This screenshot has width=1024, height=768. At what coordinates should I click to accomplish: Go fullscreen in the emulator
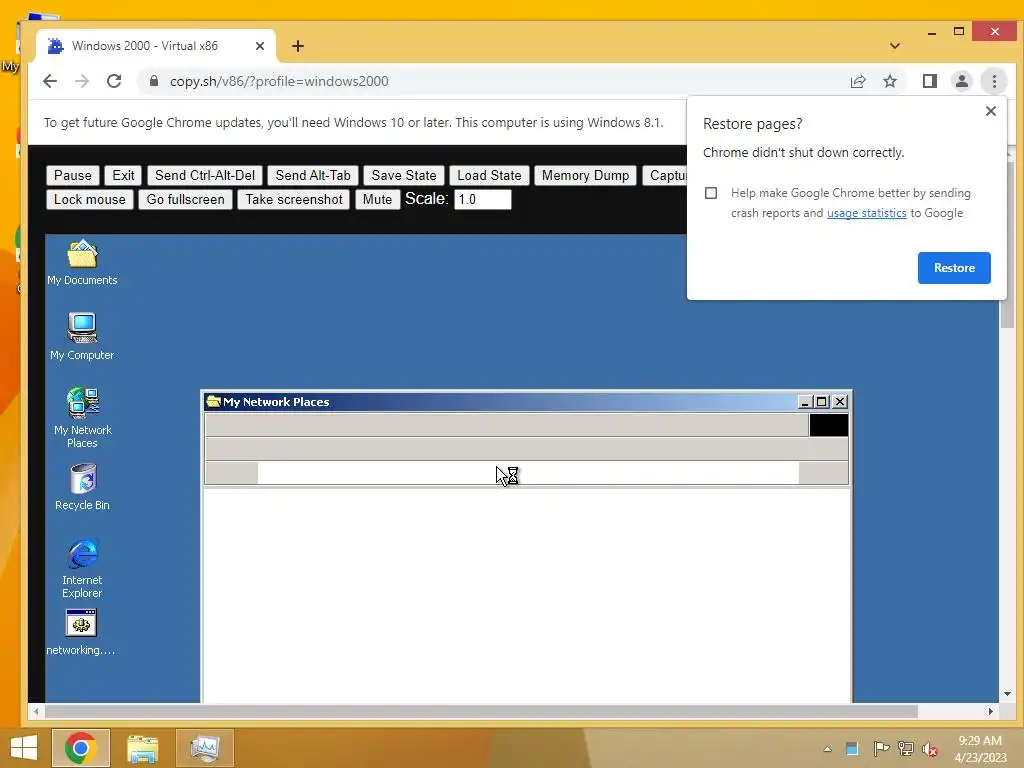(x=185, y=199)
